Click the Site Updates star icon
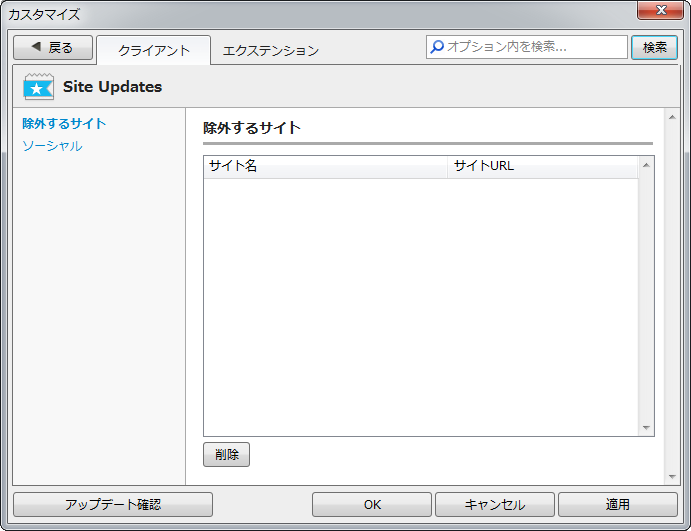Image resolution: width=691 pixels, height=531 pixels. coord(38,87)
